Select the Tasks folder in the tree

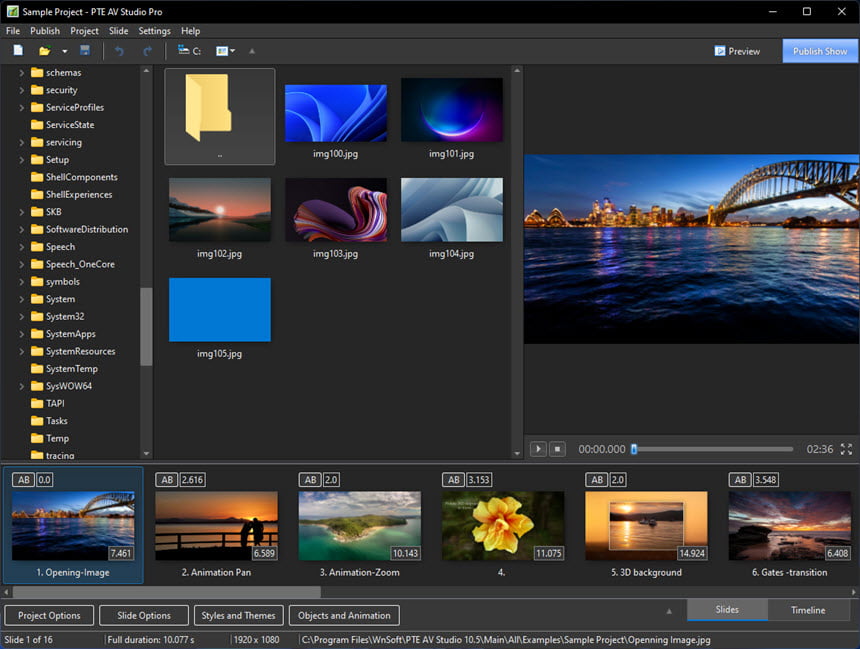[x=49, y=421]
